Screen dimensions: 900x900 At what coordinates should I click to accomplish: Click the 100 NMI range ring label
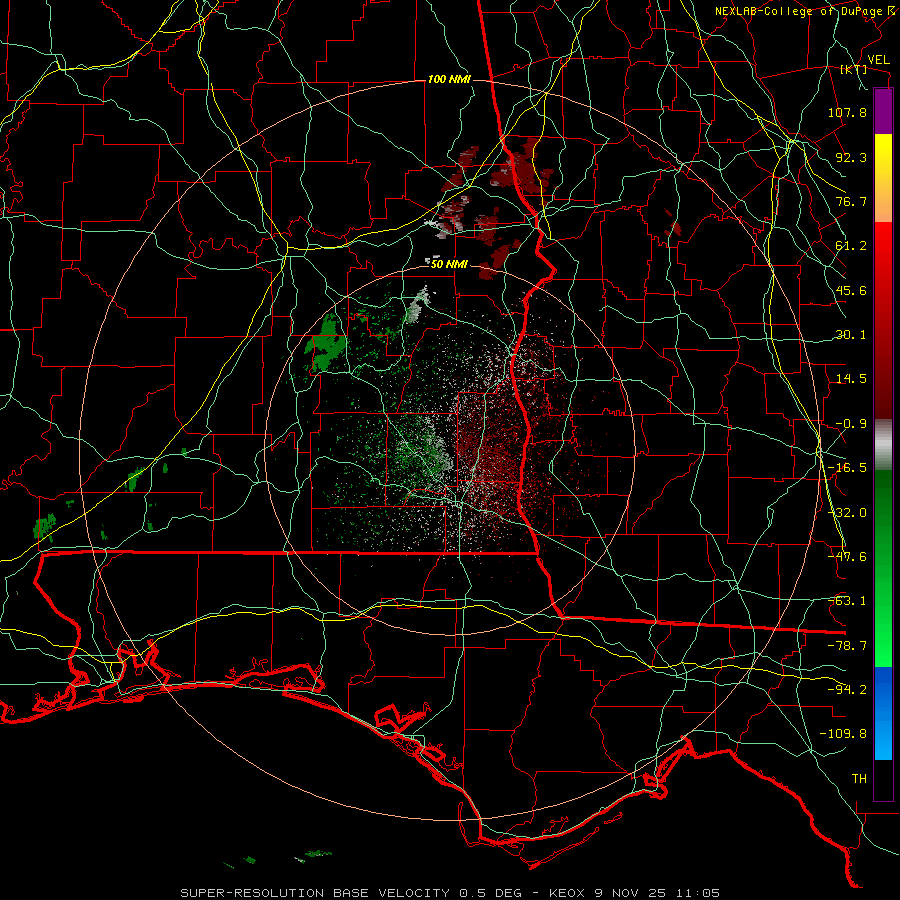[x=449, y=79]
